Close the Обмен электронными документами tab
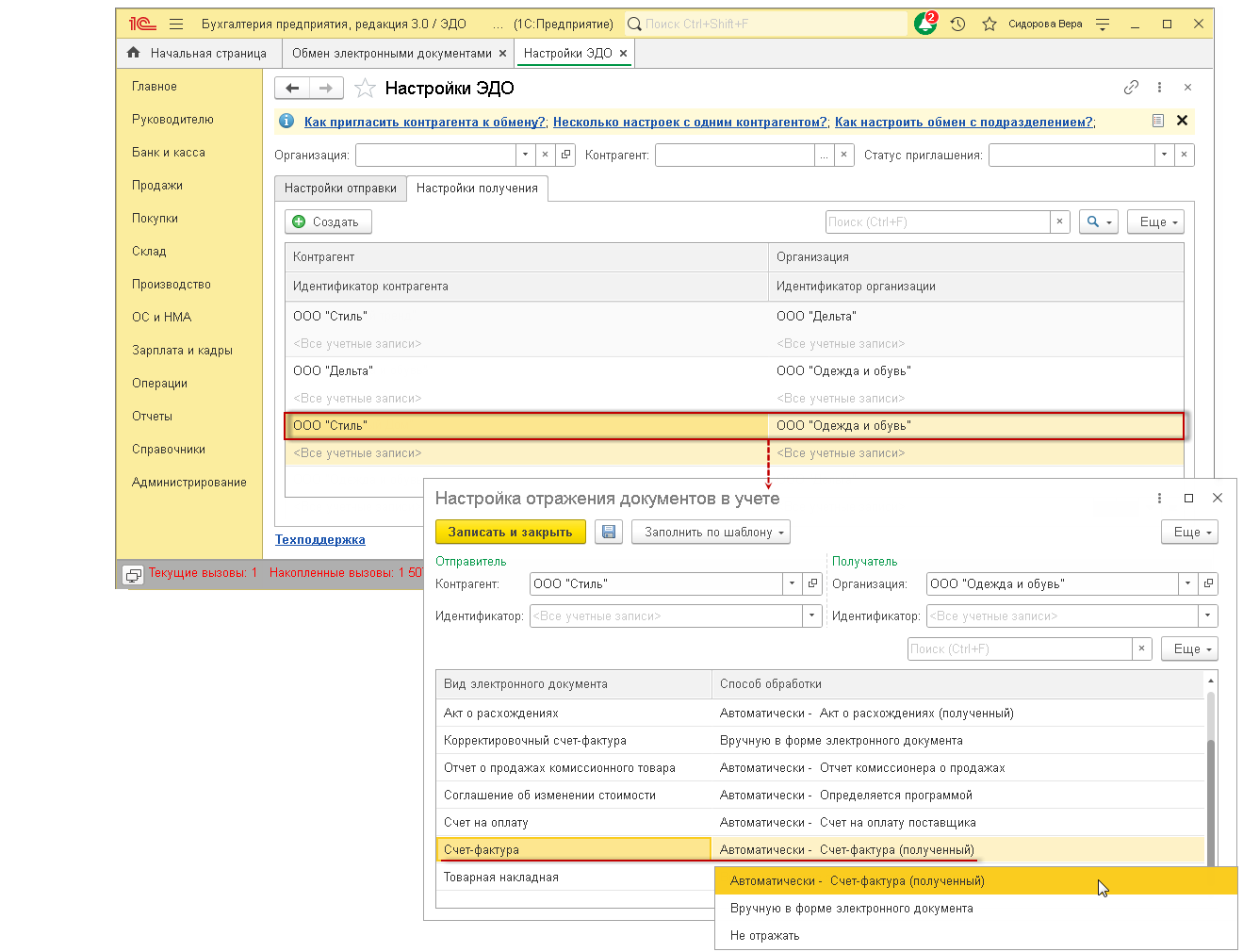1243x952 pixels. coord(502,54)
